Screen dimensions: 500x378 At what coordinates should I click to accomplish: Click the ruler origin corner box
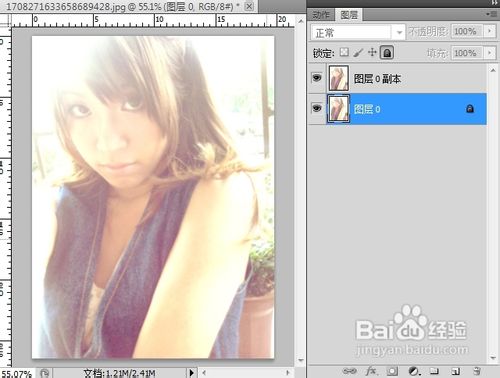coord(5,20)
